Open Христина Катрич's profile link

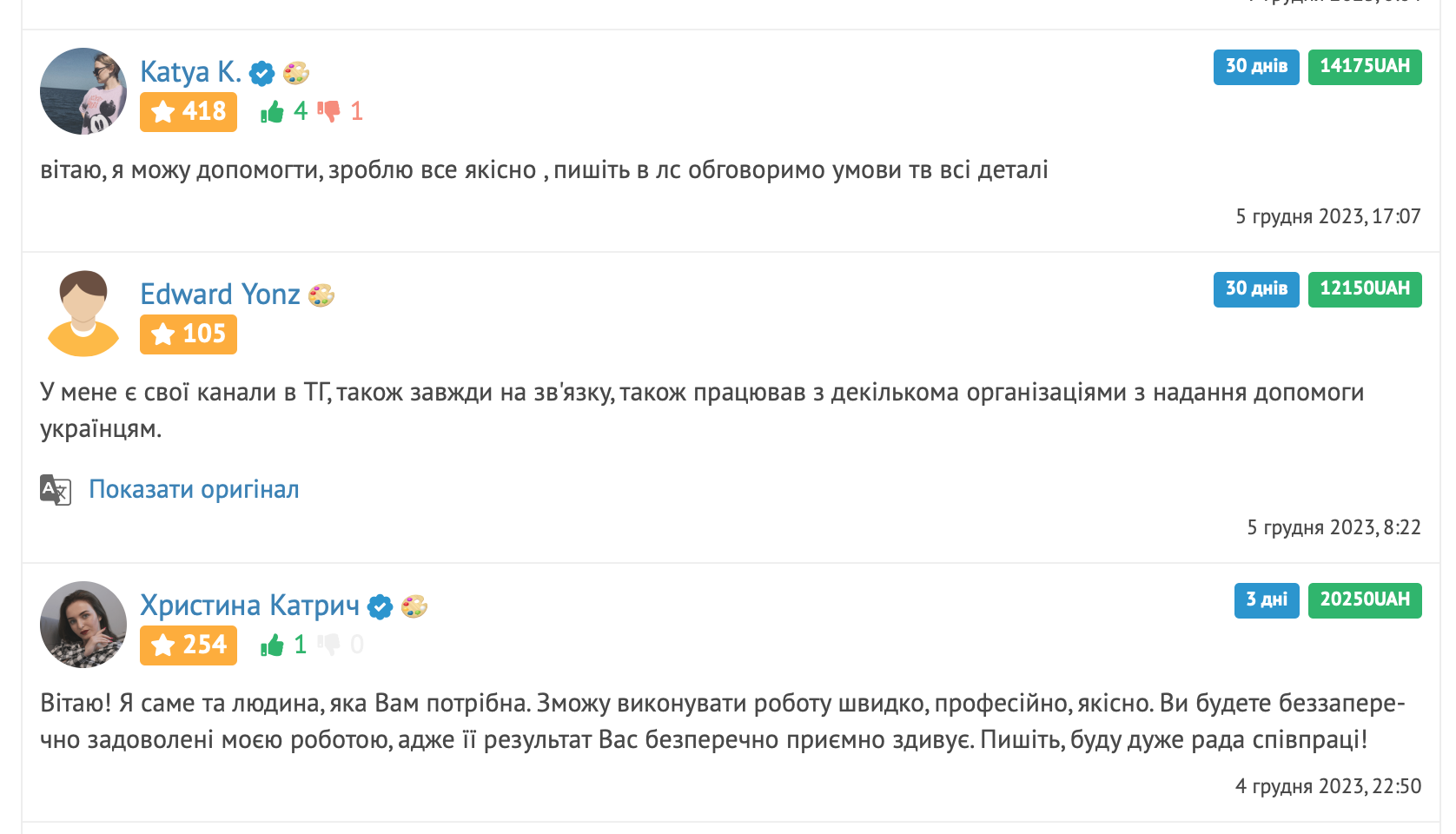click(x=250, y=605)
